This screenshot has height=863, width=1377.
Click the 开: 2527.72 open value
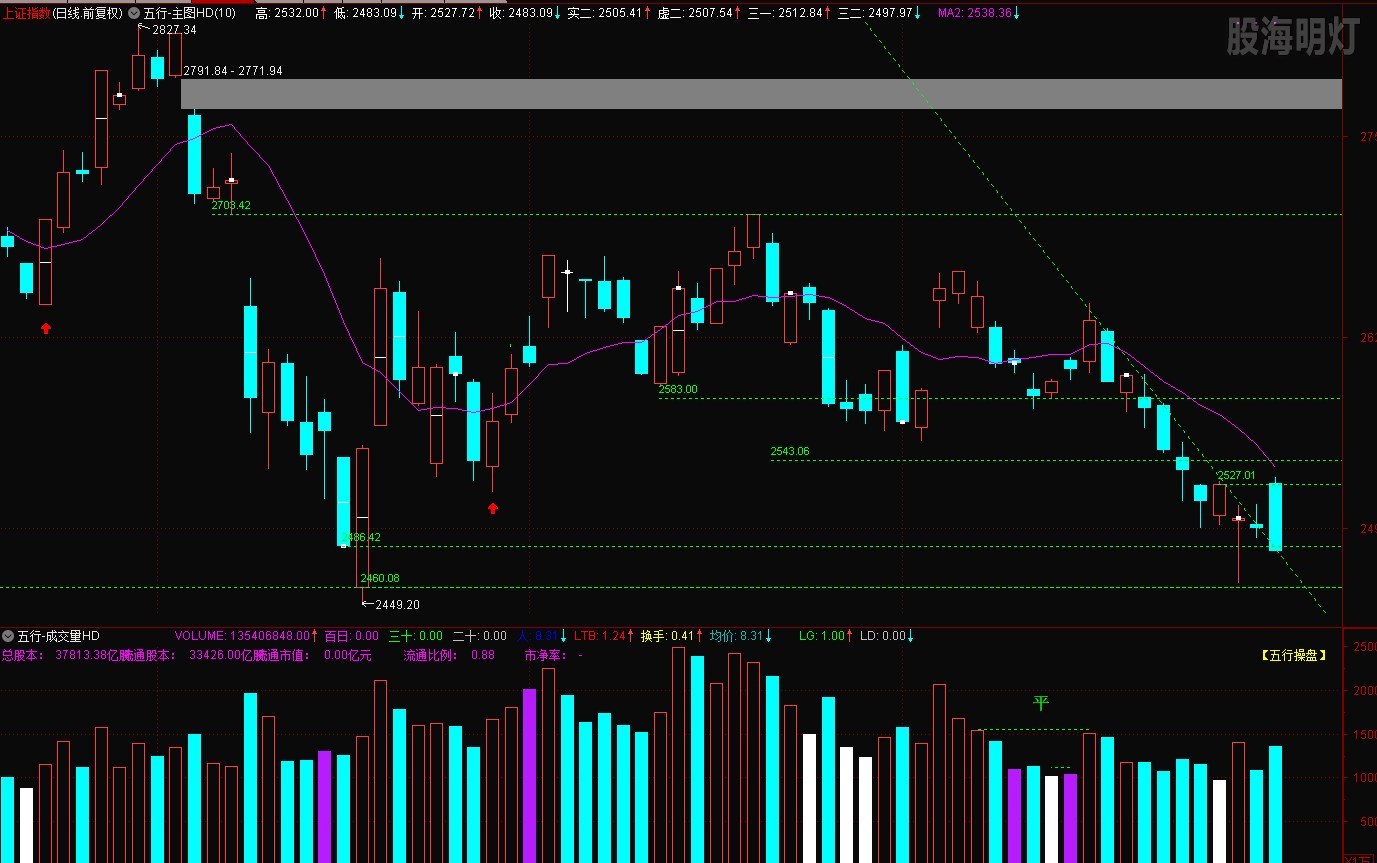448,13
